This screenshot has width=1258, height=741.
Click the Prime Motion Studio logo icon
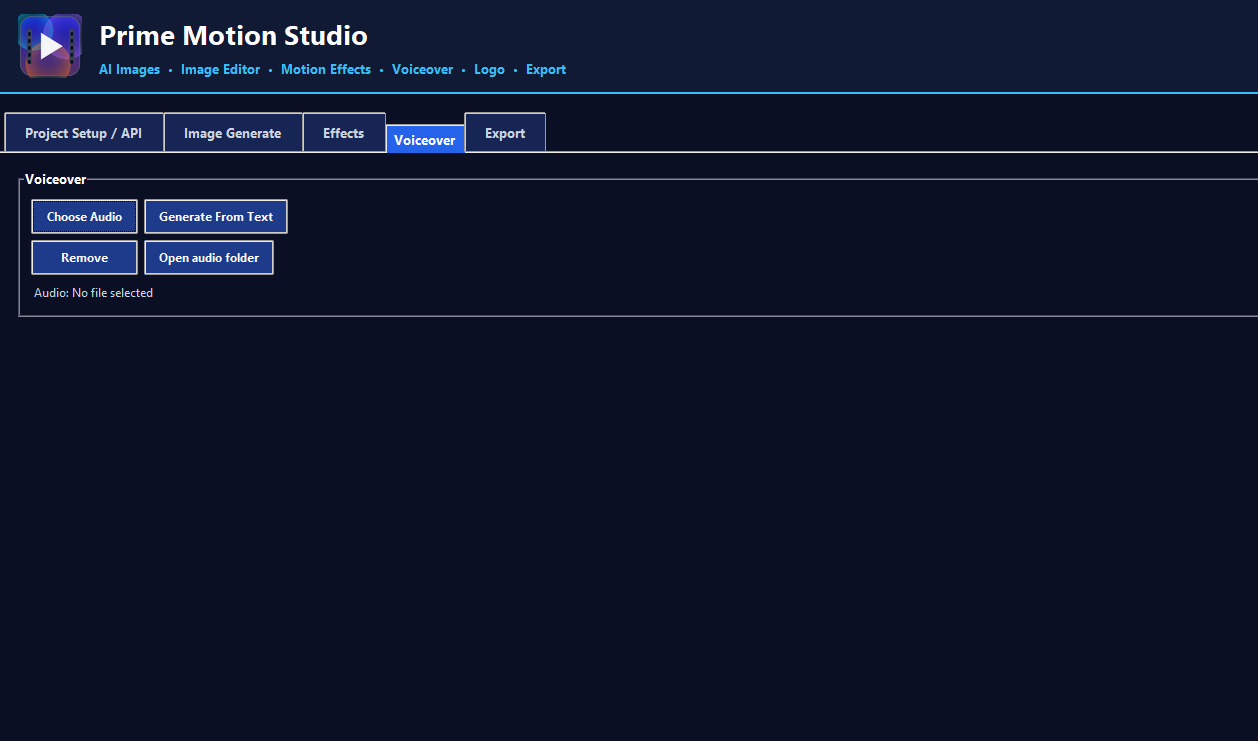[50, 46]
